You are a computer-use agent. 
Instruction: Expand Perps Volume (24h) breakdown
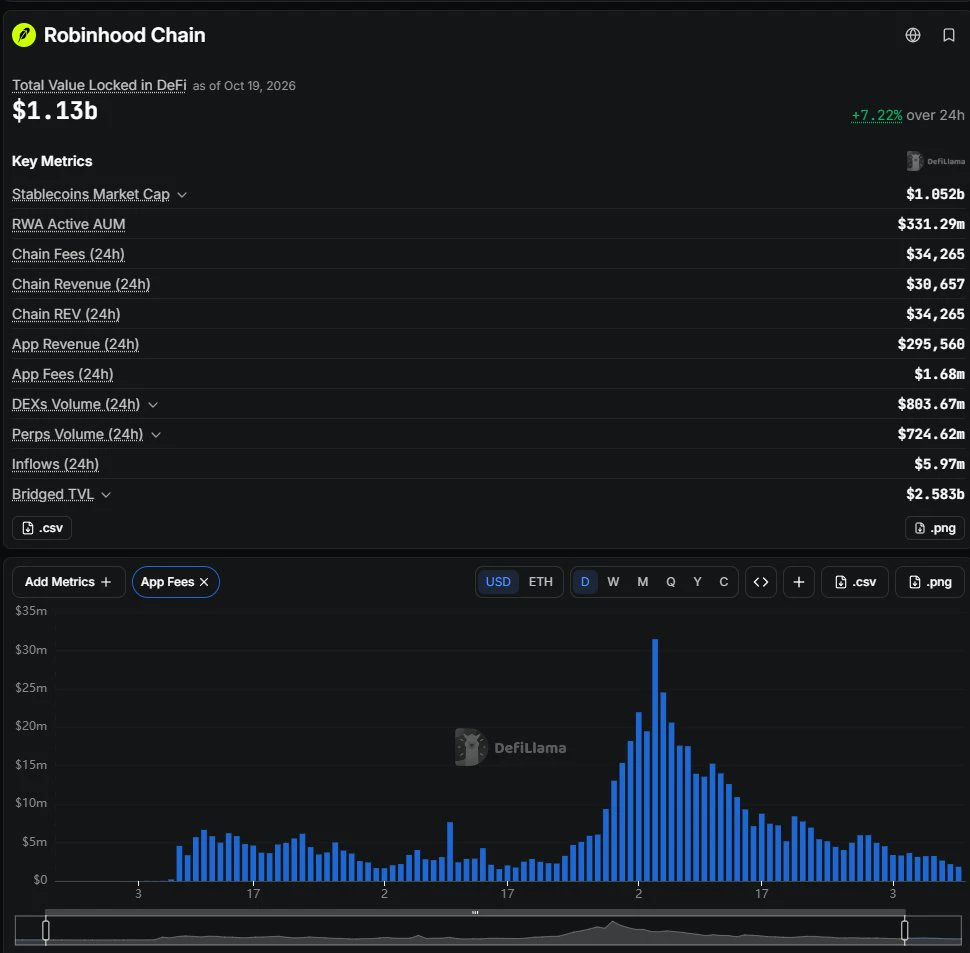[x=156, y=435]
